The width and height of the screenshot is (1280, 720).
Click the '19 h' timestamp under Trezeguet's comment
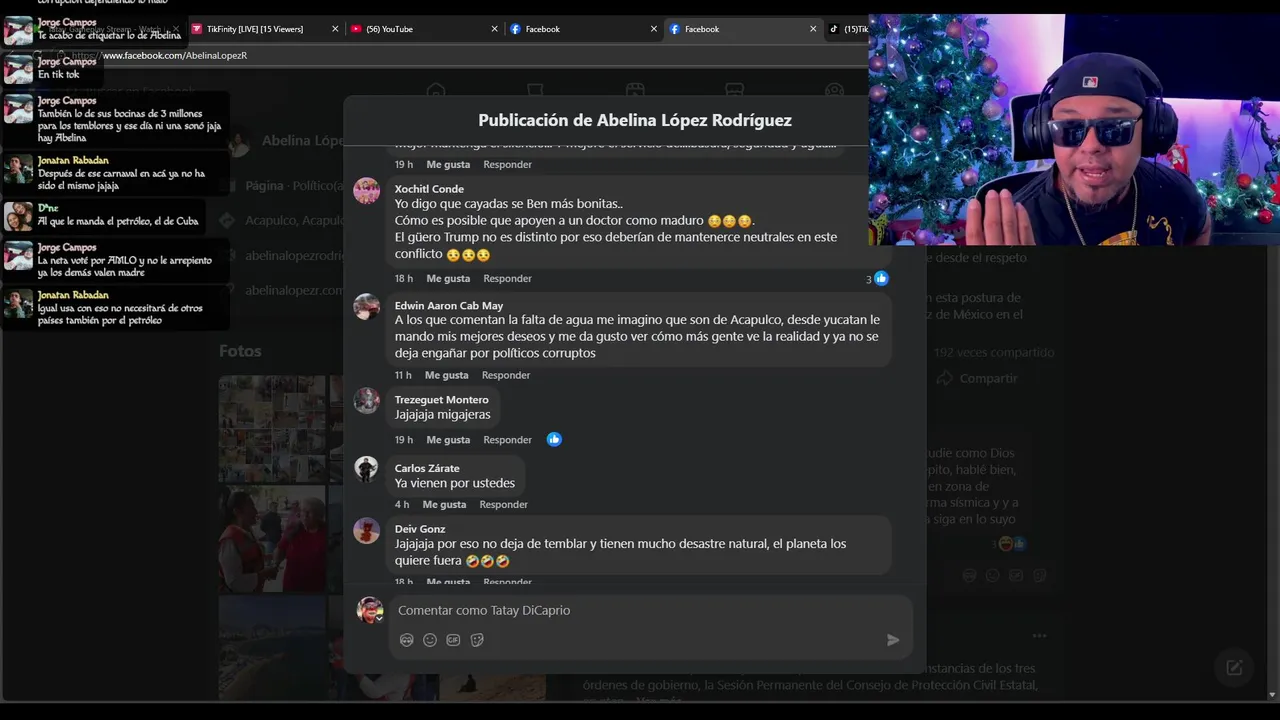pos(403,440)
